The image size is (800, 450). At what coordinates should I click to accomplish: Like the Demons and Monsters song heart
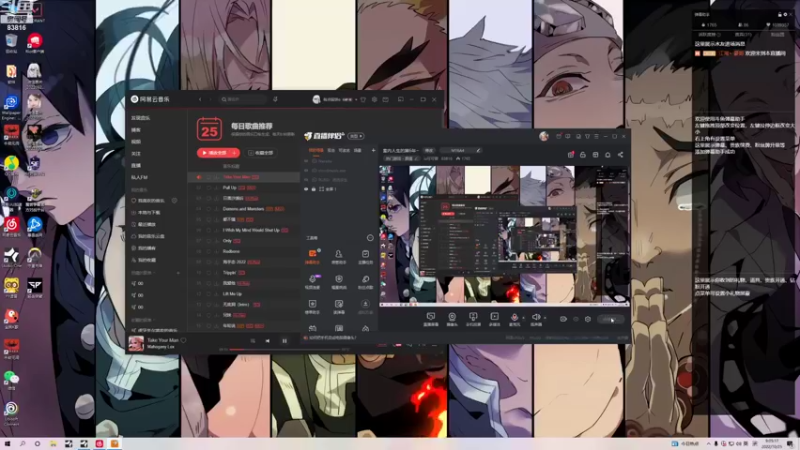208,209
